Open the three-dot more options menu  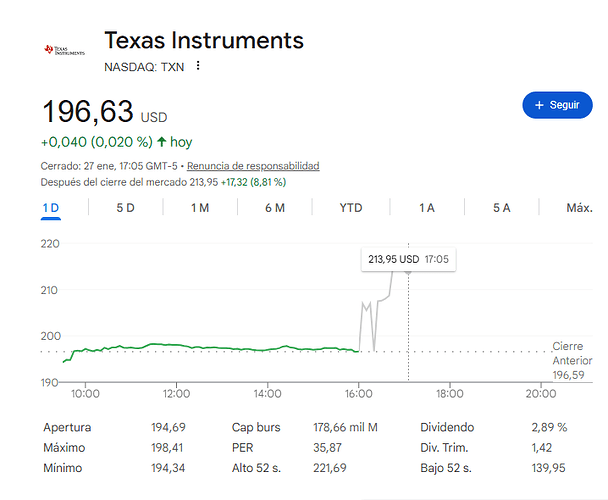(x=198, y=66)
